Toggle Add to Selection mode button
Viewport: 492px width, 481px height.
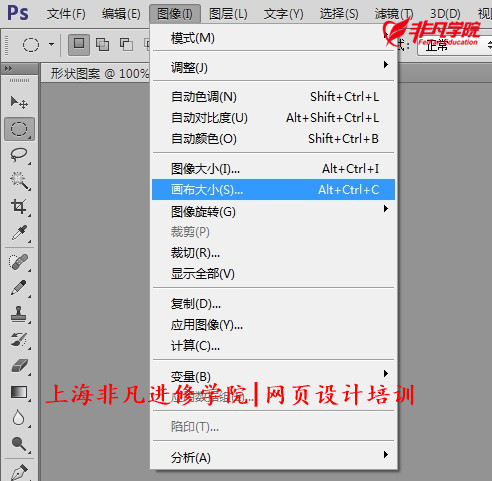pyautogui.click(x=102, y=44)
